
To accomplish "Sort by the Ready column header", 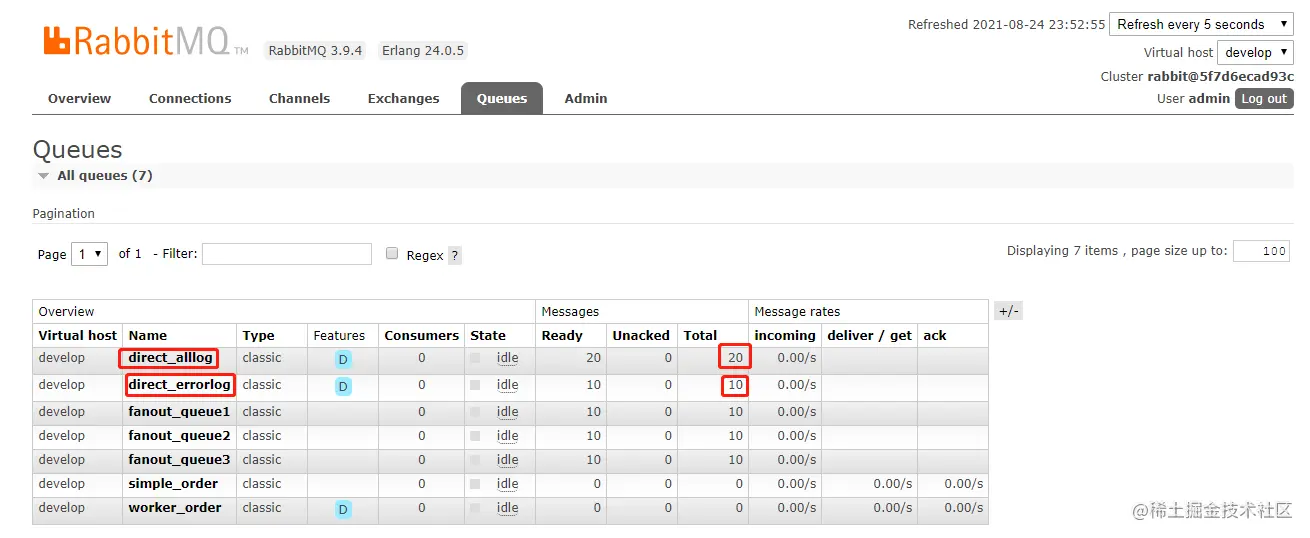I will click(x=562, y=335).
